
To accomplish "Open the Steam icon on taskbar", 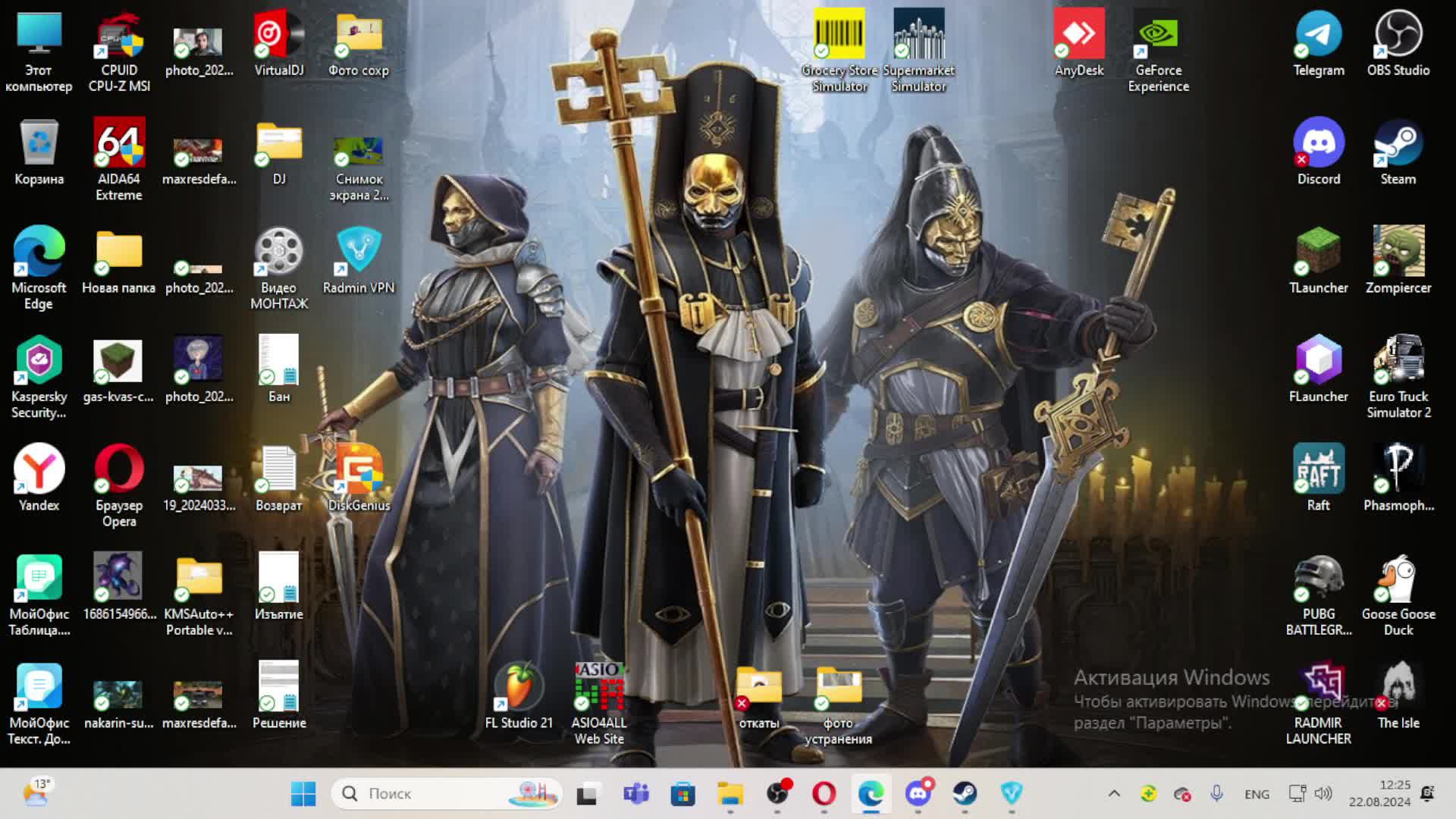I will [965, 794].
